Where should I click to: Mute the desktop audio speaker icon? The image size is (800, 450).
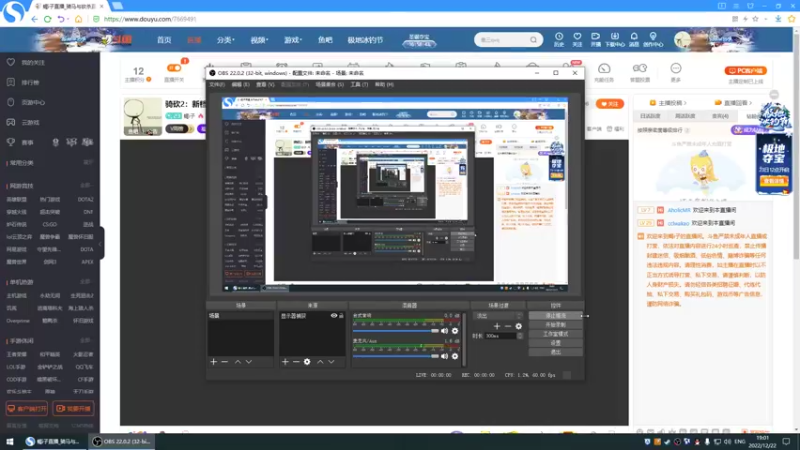pos(444,331)
